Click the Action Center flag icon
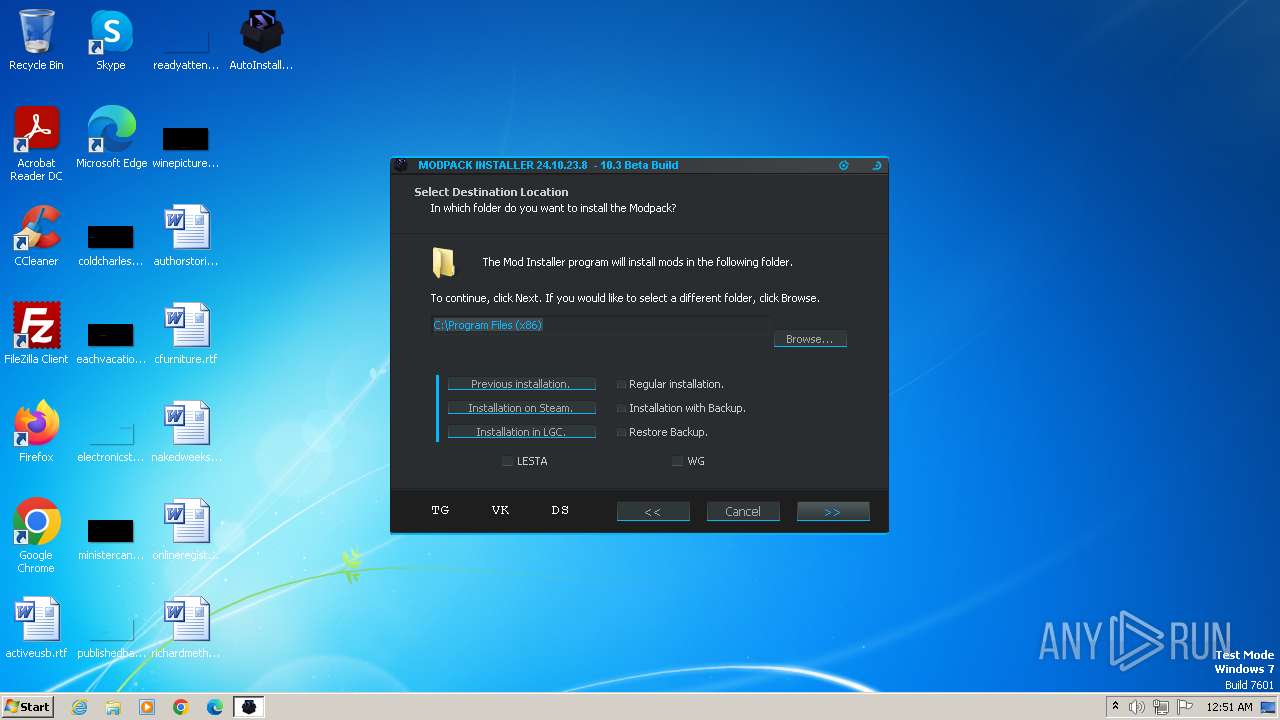Image resolution: width=1280 pixels, height=720 pixels. 1185,707
